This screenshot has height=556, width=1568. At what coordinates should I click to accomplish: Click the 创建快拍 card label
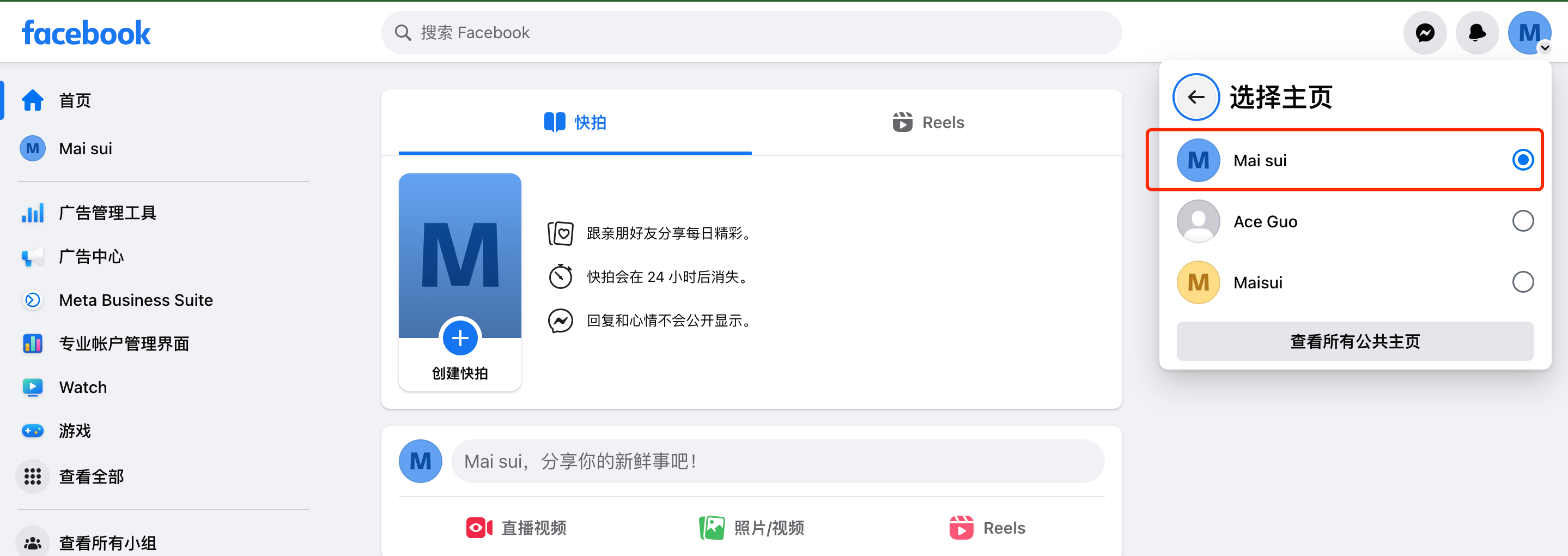[x=460, y=373]
